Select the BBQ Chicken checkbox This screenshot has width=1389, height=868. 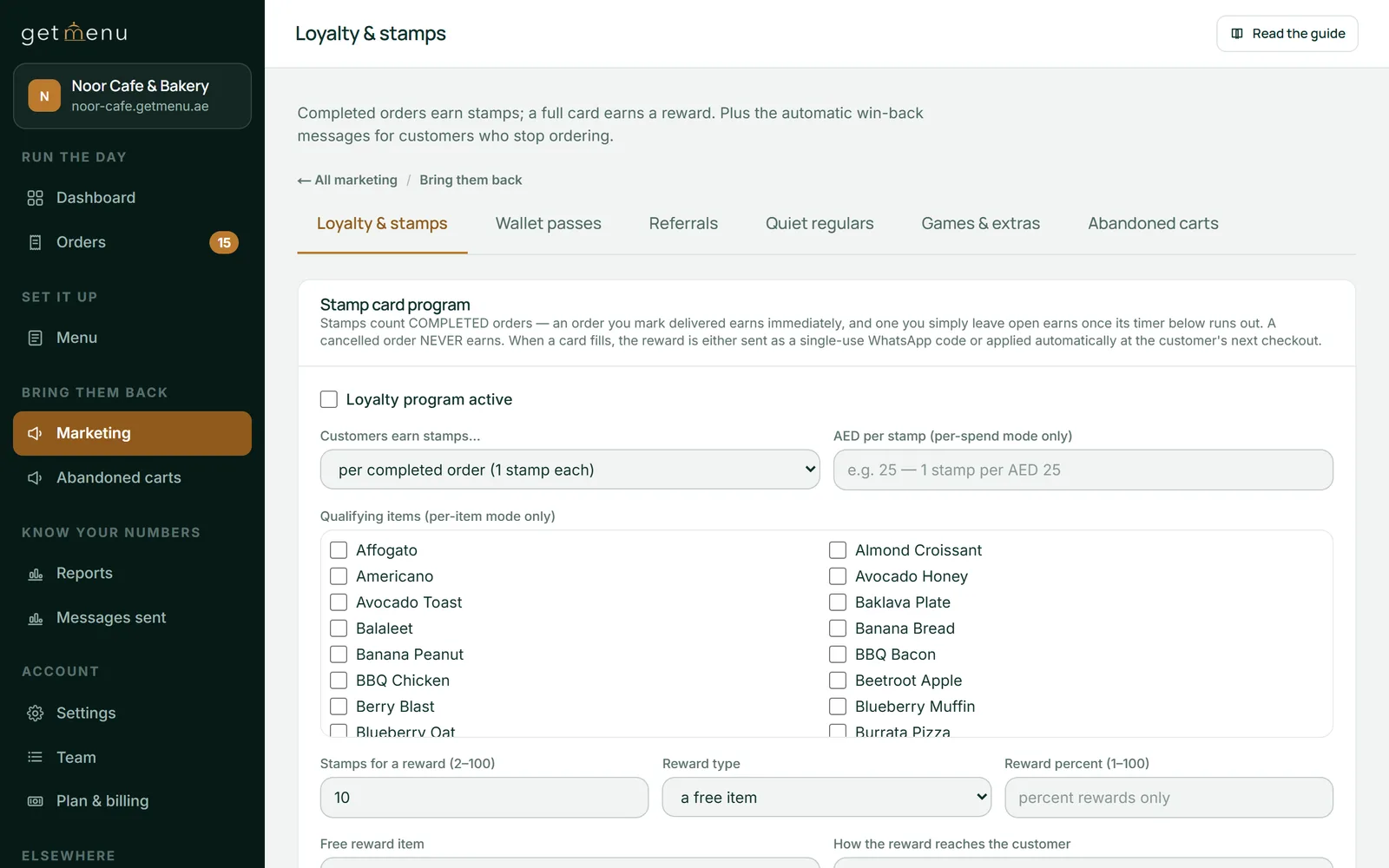click(x=339, y=681)
